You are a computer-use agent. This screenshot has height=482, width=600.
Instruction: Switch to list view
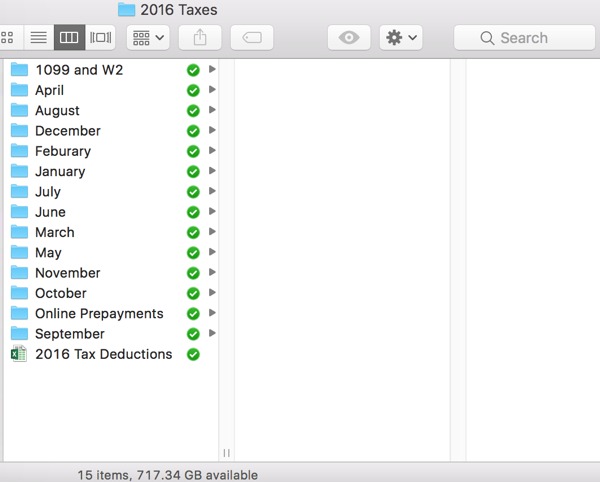pyautogui.click(x=39, y=37)
